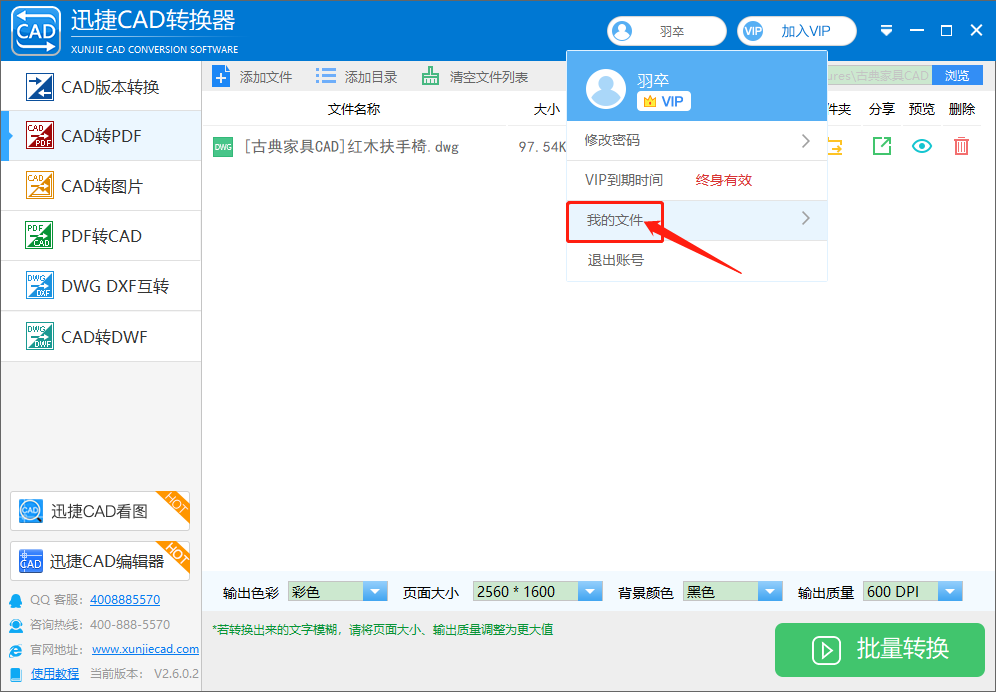Click the 分享 column header

tap(882, 109)
